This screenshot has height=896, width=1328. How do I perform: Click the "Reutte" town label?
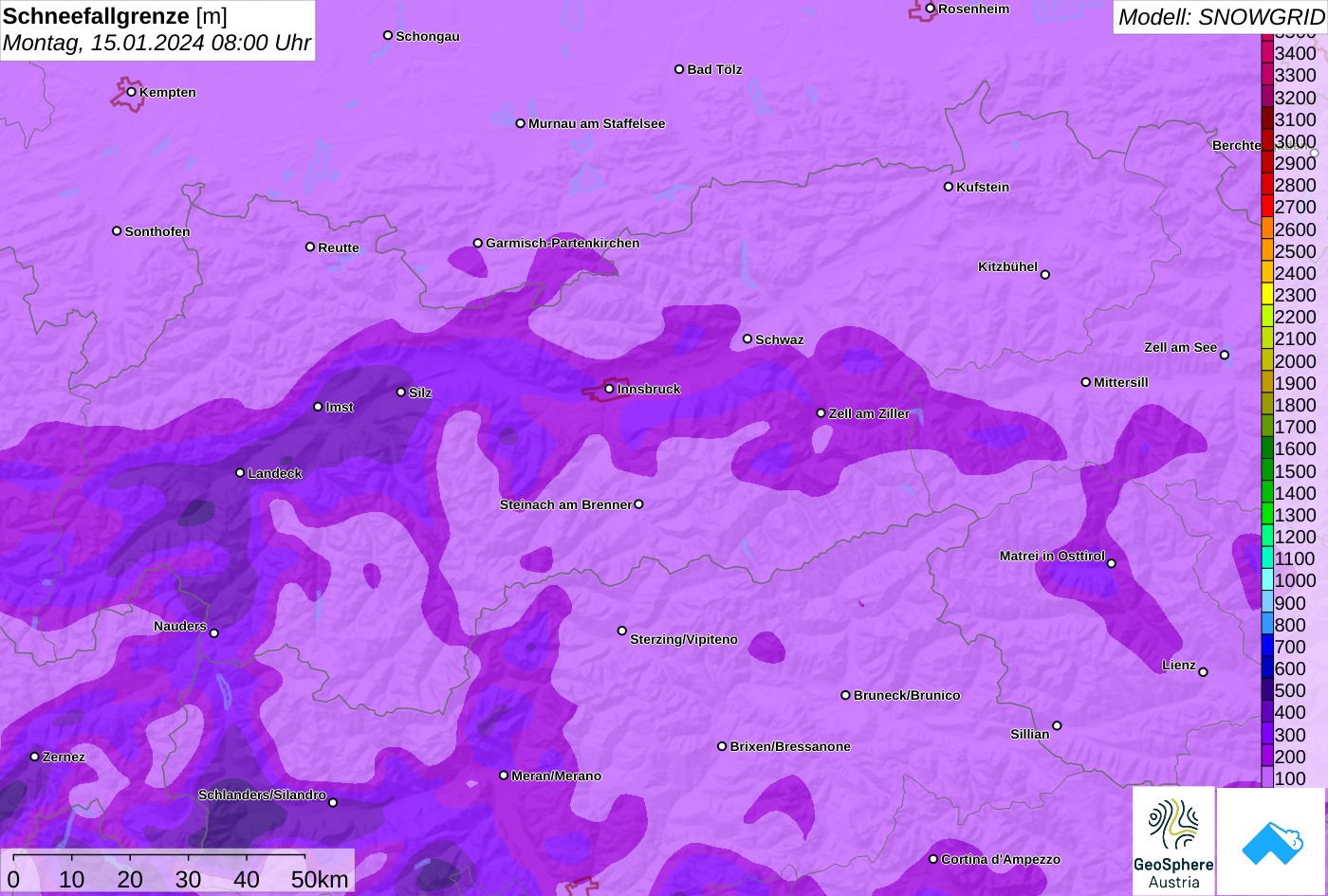[339, 248]
